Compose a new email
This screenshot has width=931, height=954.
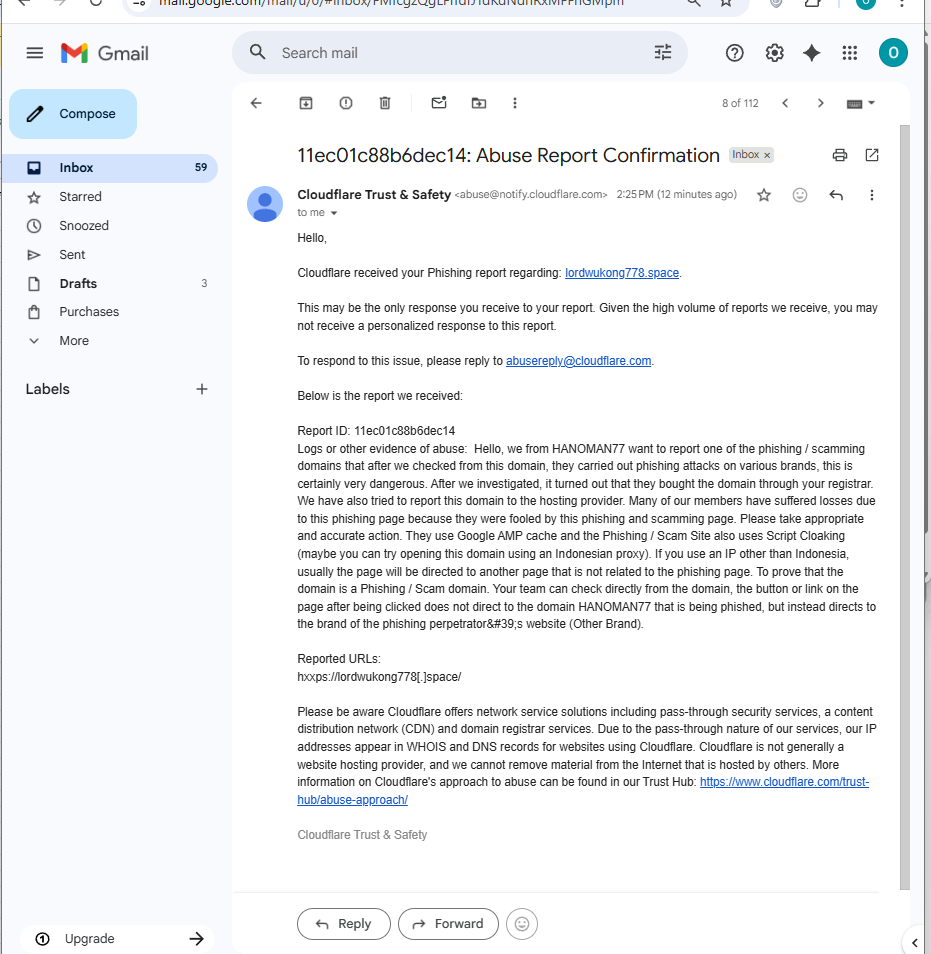73,114
